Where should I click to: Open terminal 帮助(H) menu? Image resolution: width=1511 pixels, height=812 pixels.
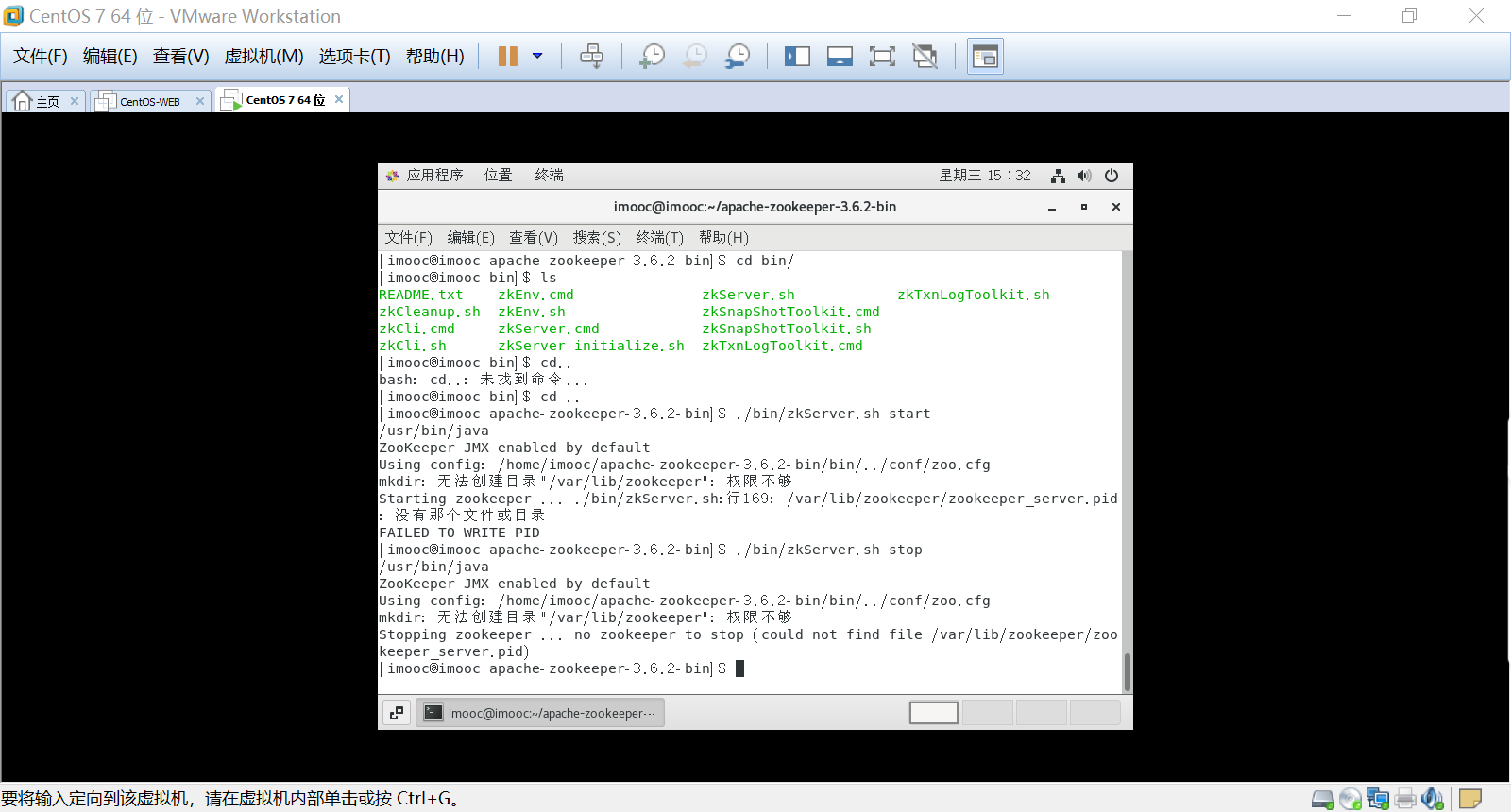723,238
